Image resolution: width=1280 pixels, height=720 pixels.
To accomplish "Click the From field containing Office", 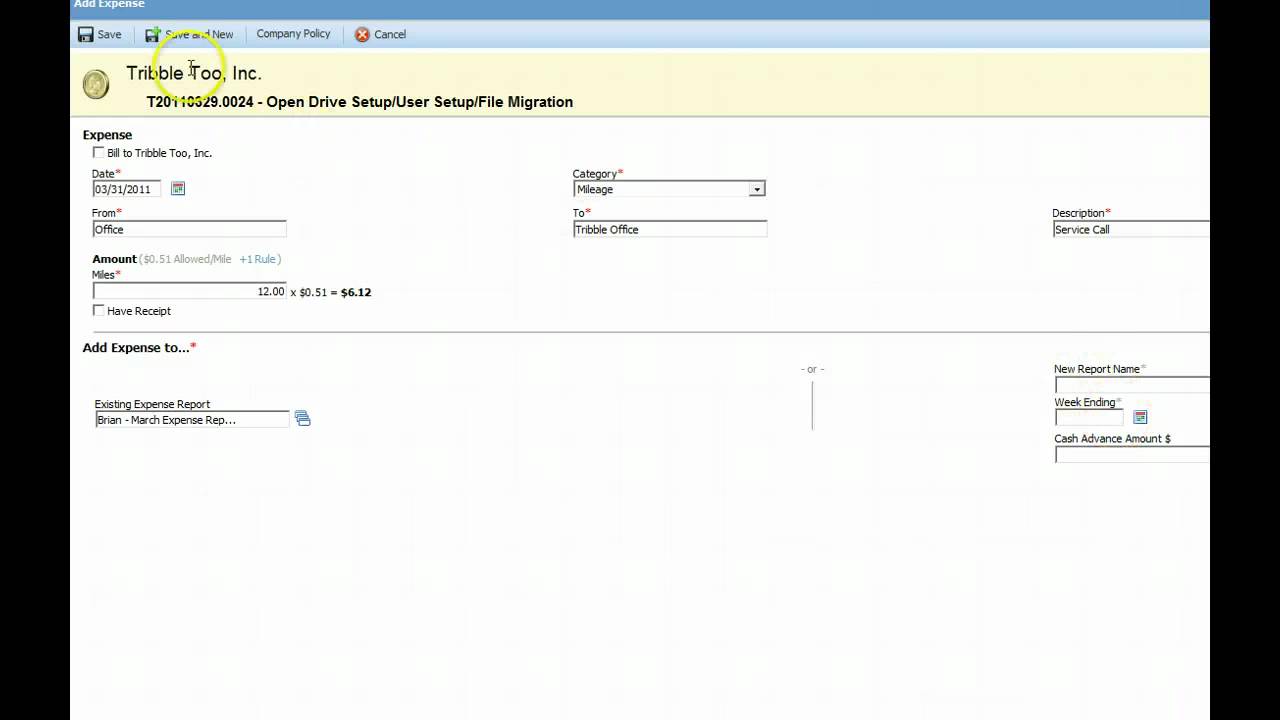I will pos(189,229).
